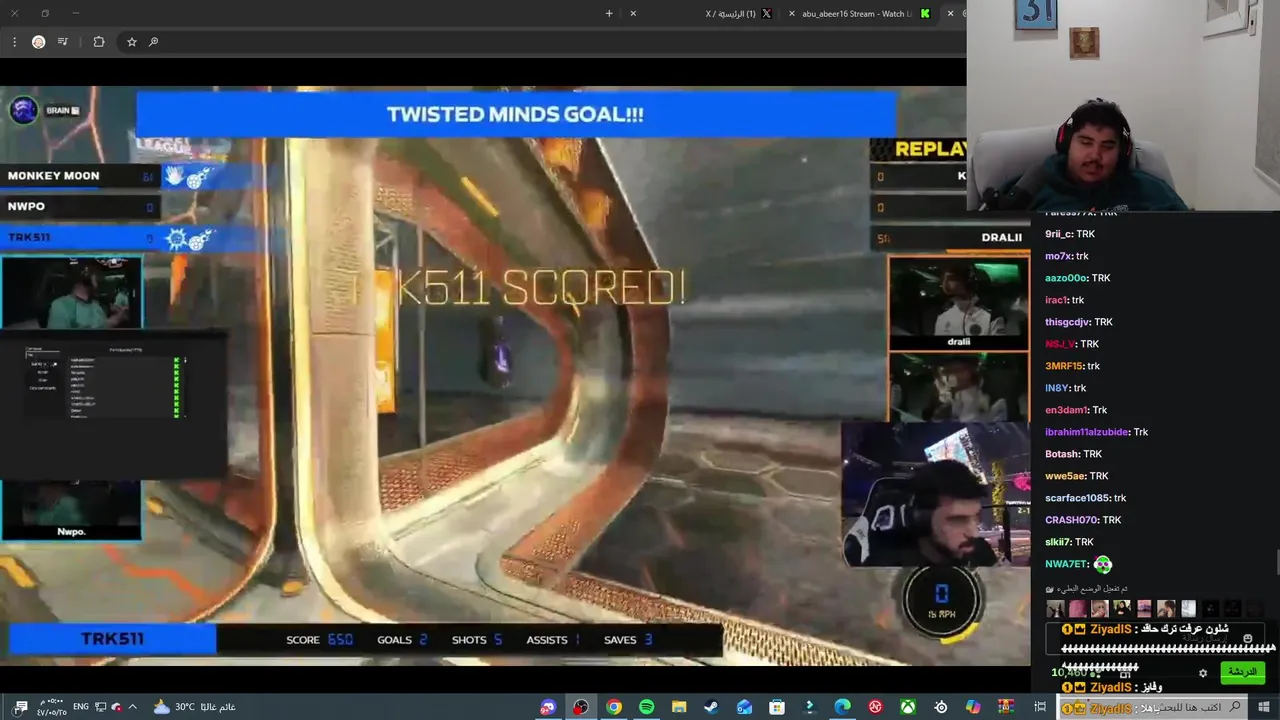This screenshot has height=720, width=1280.
Task: Click username slkii7 in chat
Action: click(x=1057, y=542)
